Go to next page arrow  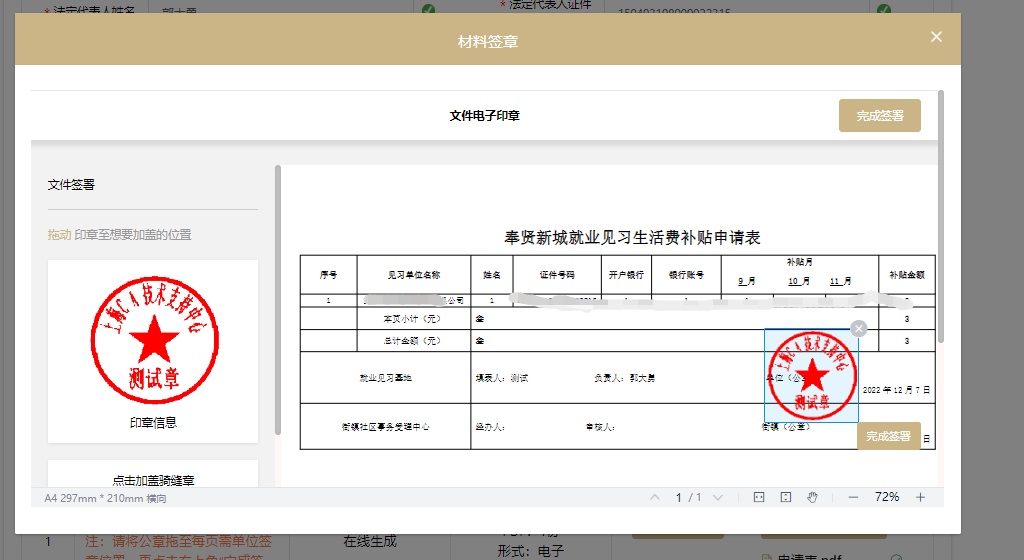[x=718, y=497]
